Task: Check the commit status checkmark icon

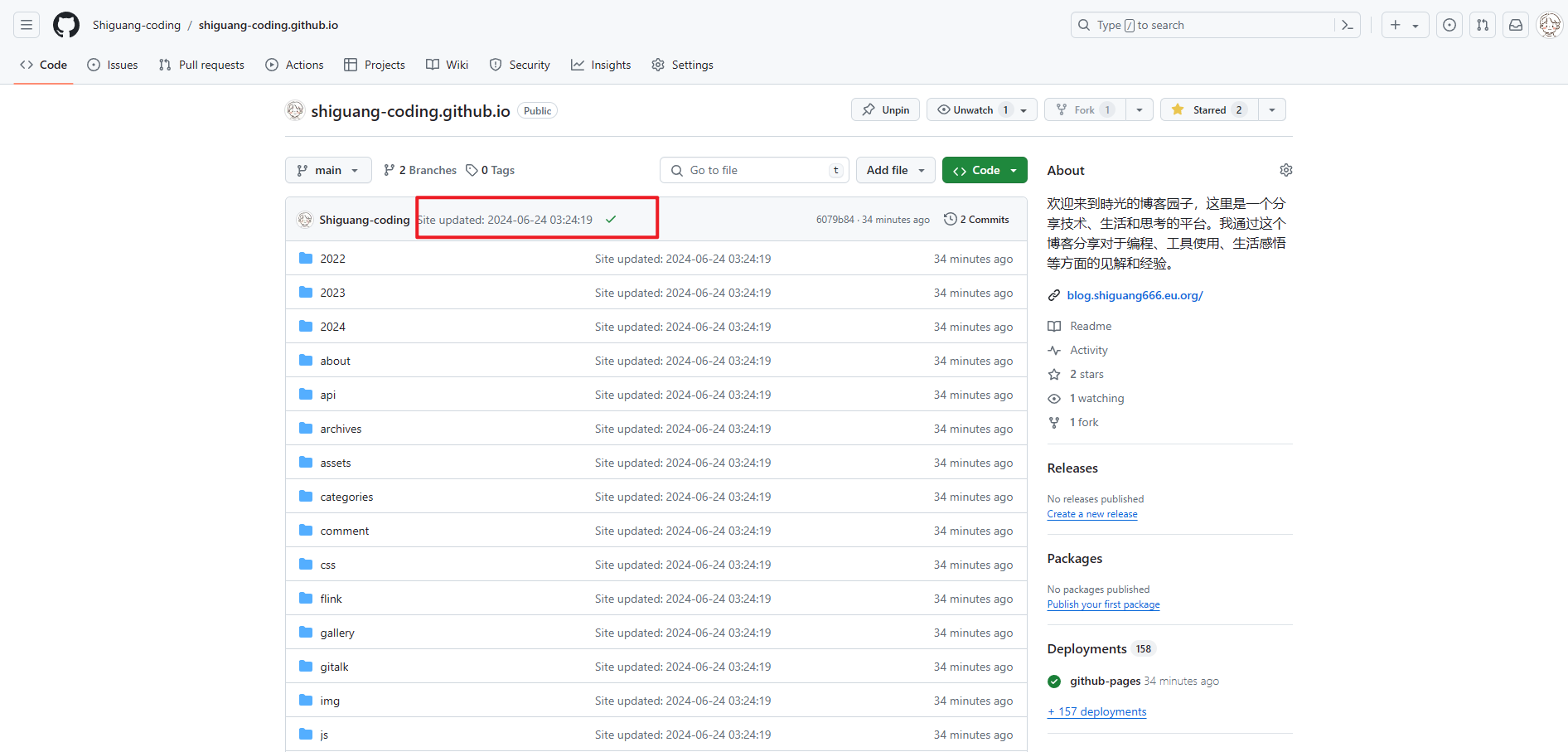Action: [x=611, y=220]
